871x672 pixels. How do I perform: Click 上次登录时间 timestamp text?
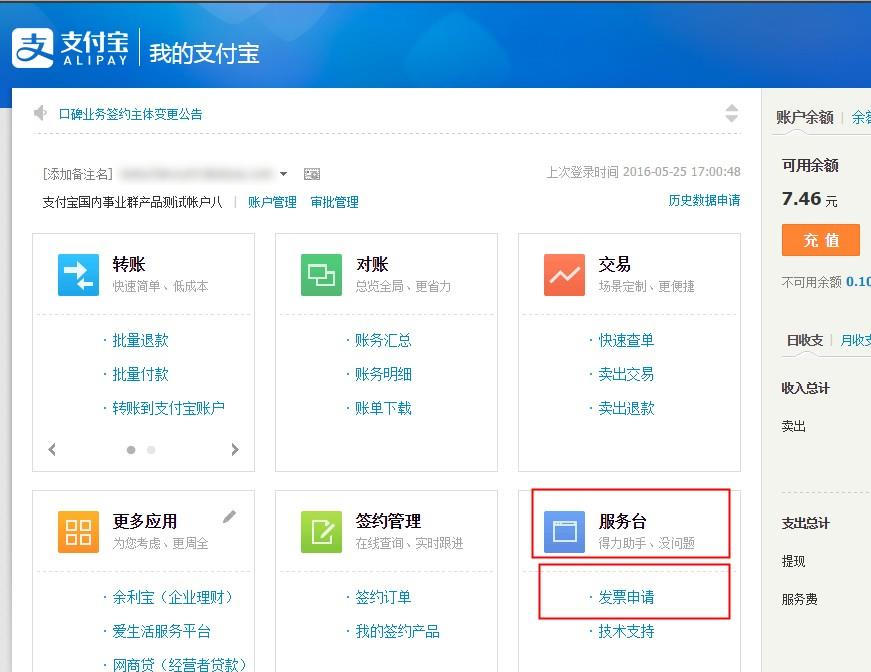tap(643, 172)
